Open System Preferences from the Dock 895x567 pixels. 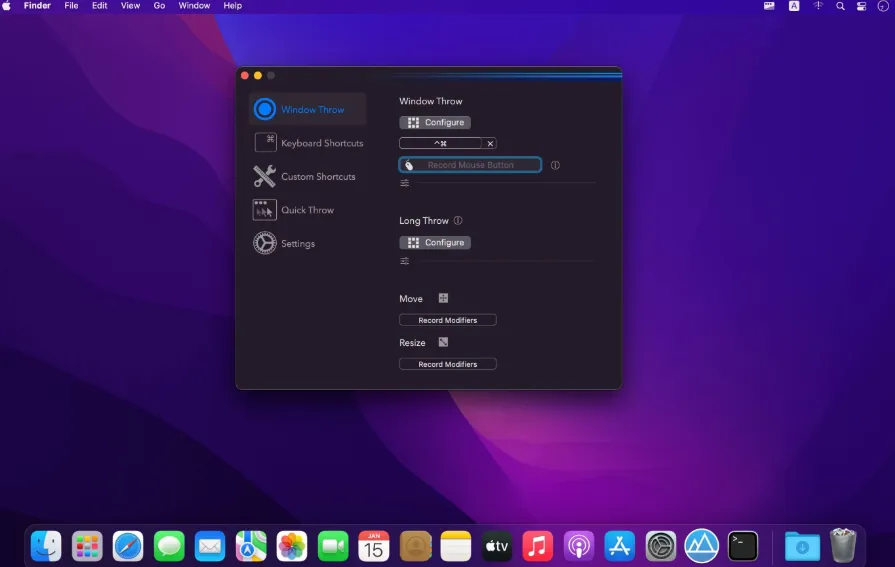pos(660,546)
